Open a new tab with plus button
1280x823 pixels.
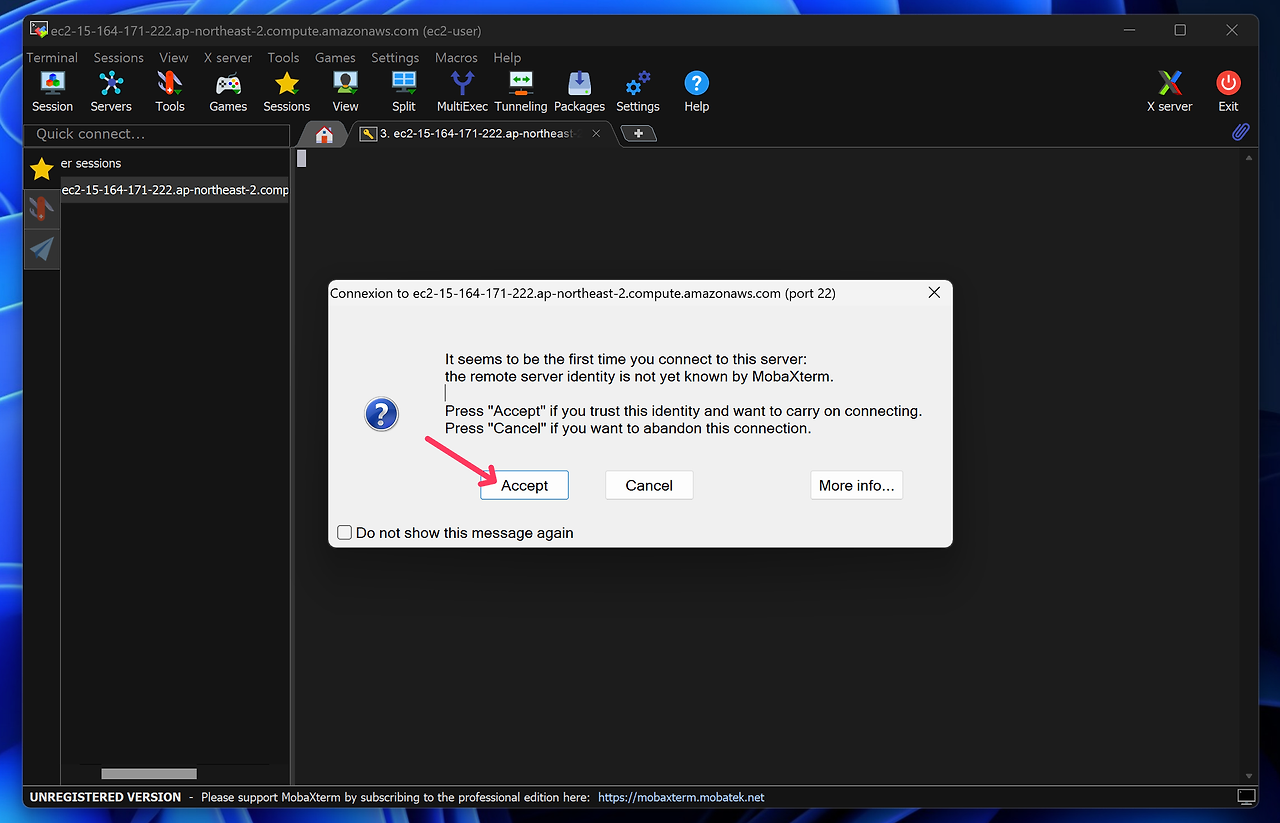click(638, 133)
